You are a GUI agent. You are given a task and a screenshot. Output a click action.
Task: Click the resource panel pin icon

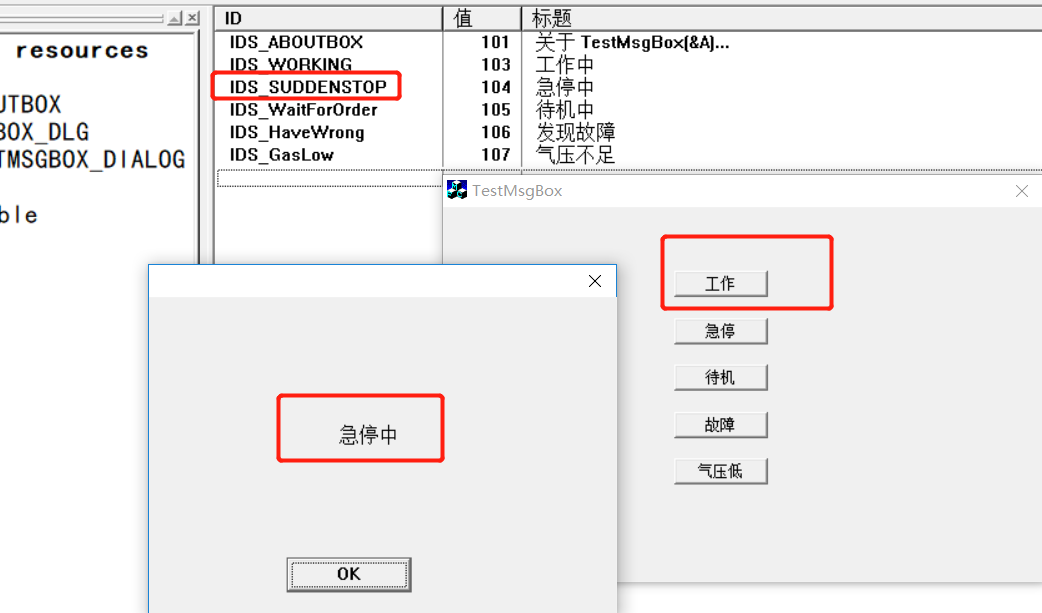tap(175, 18)
